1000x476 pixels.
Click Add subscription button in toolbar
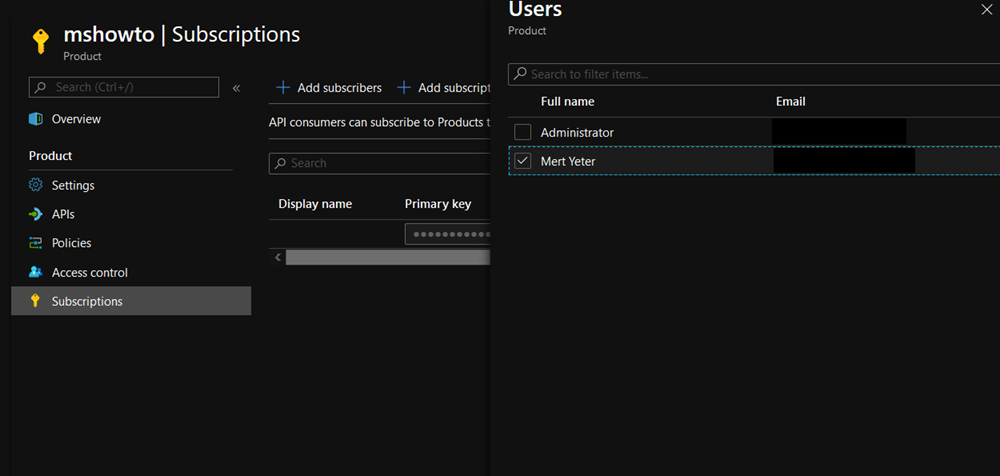point(445,88)
